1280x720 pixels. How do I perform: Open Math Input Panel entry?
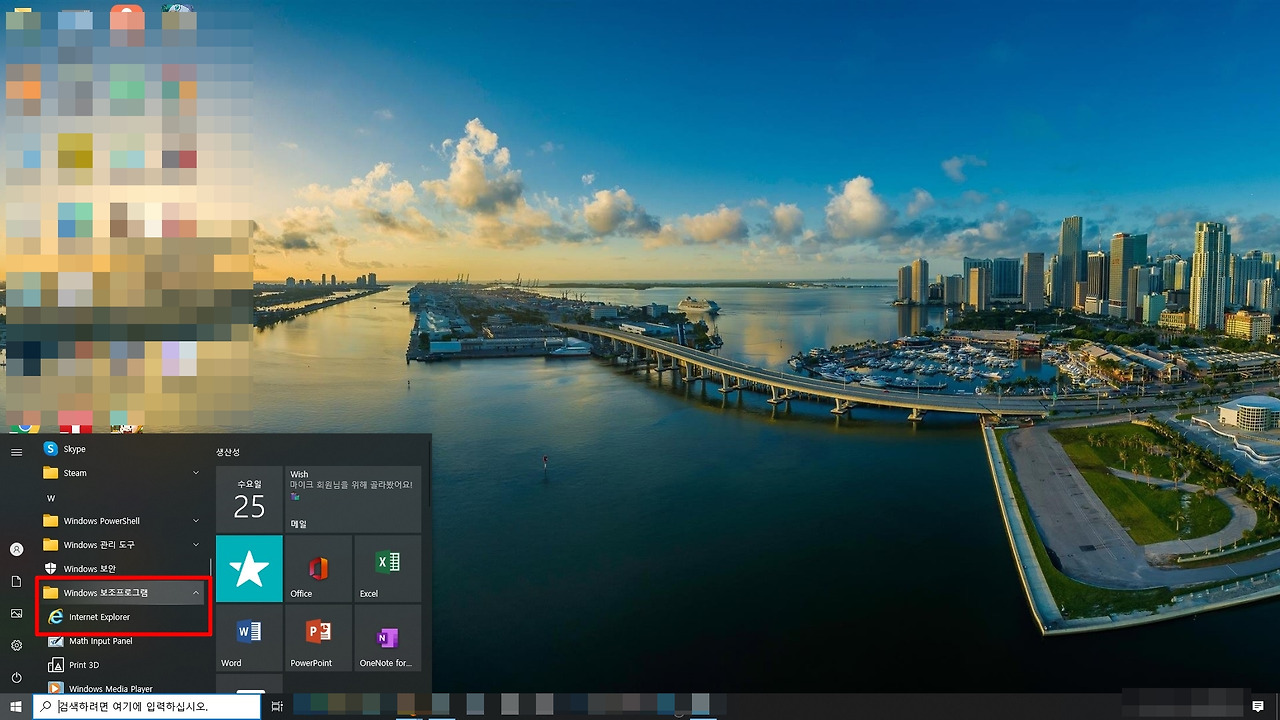point(123,641)
